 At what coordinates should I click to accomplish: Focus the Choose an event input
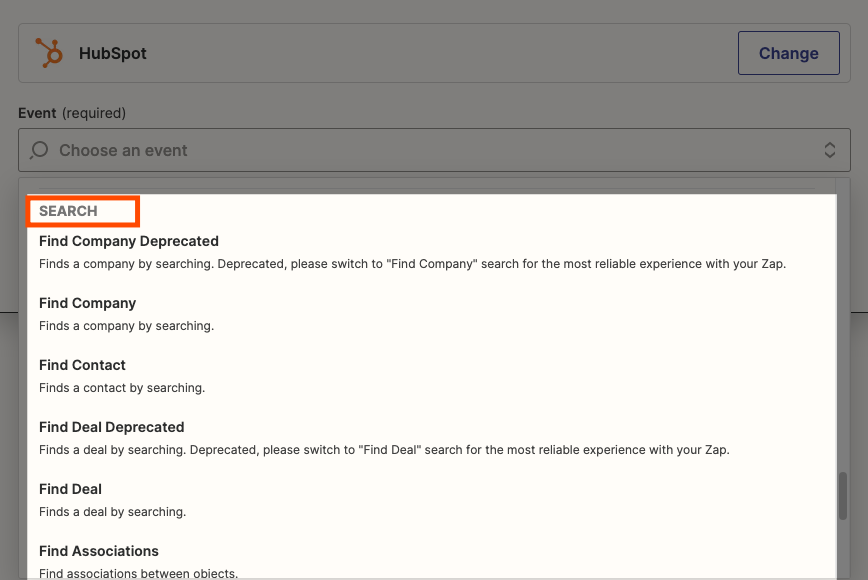click(434, 150)
